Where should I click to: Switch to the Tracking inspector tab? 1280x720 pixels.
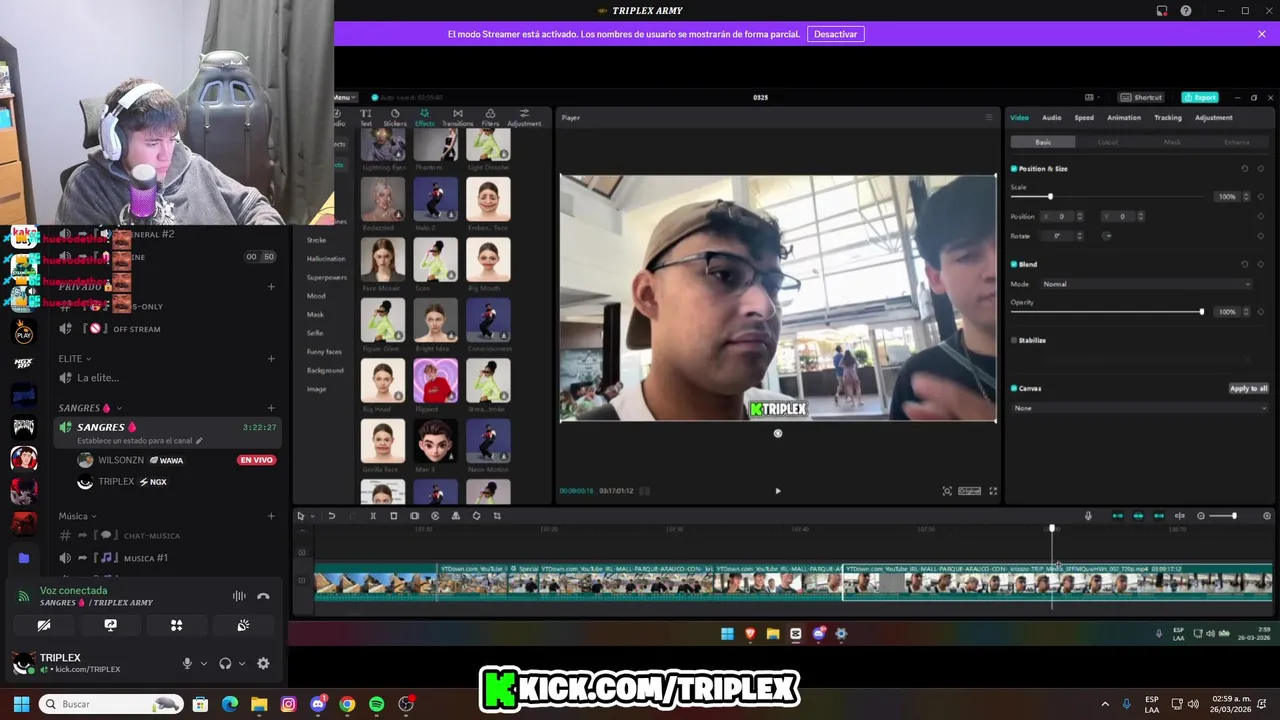(1168, 118)
